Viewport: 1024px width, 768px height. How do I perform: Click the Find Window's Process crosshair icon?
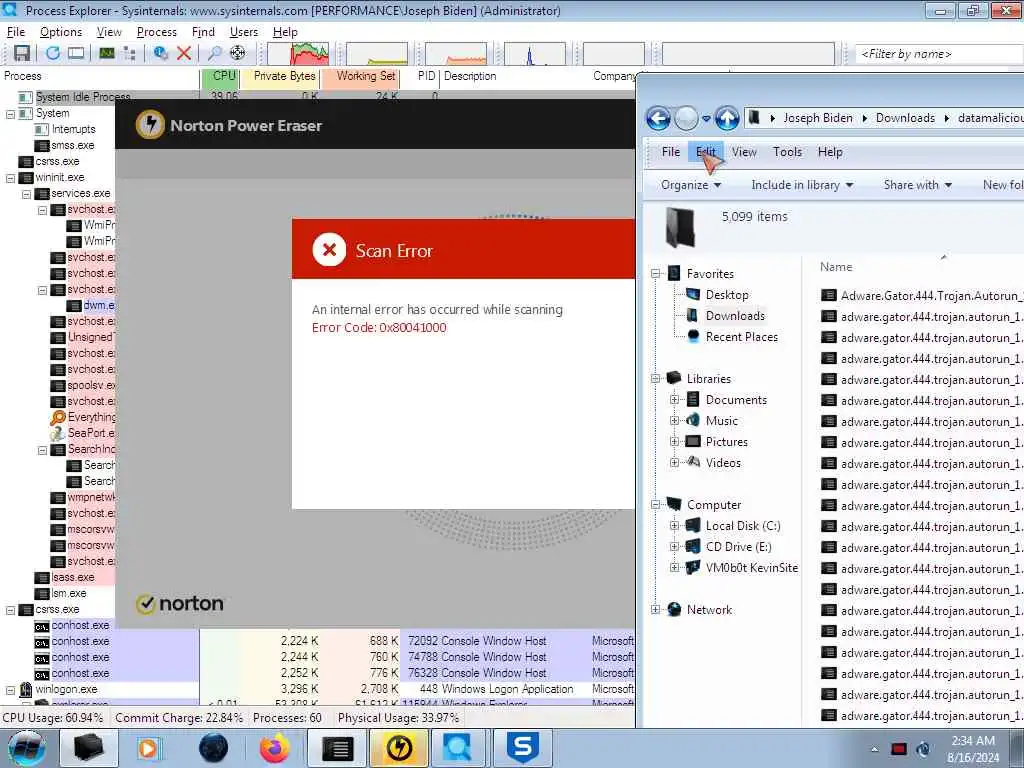pos(238,54)
